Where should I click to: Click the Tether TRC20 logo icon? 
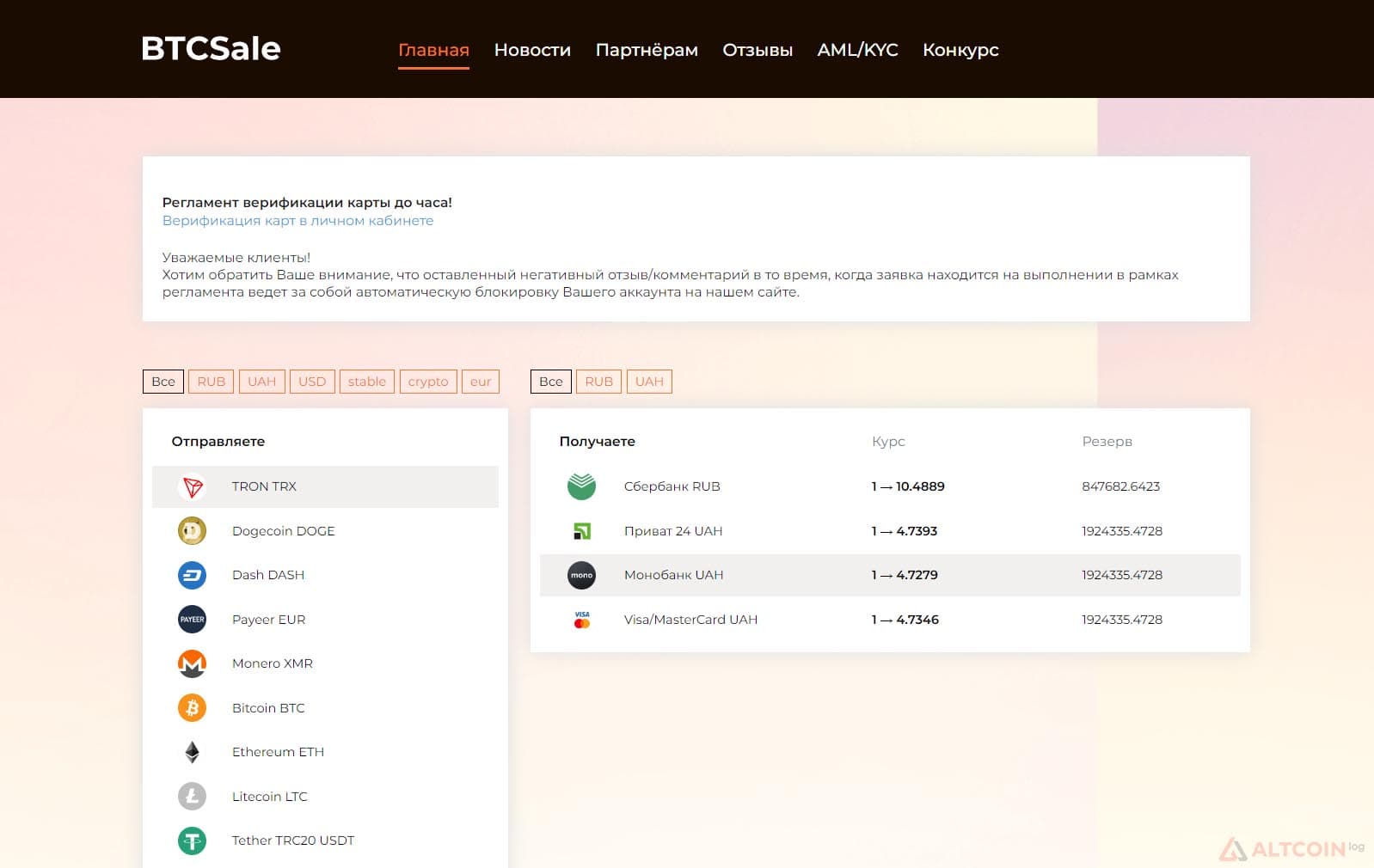[x=193, y=840]
